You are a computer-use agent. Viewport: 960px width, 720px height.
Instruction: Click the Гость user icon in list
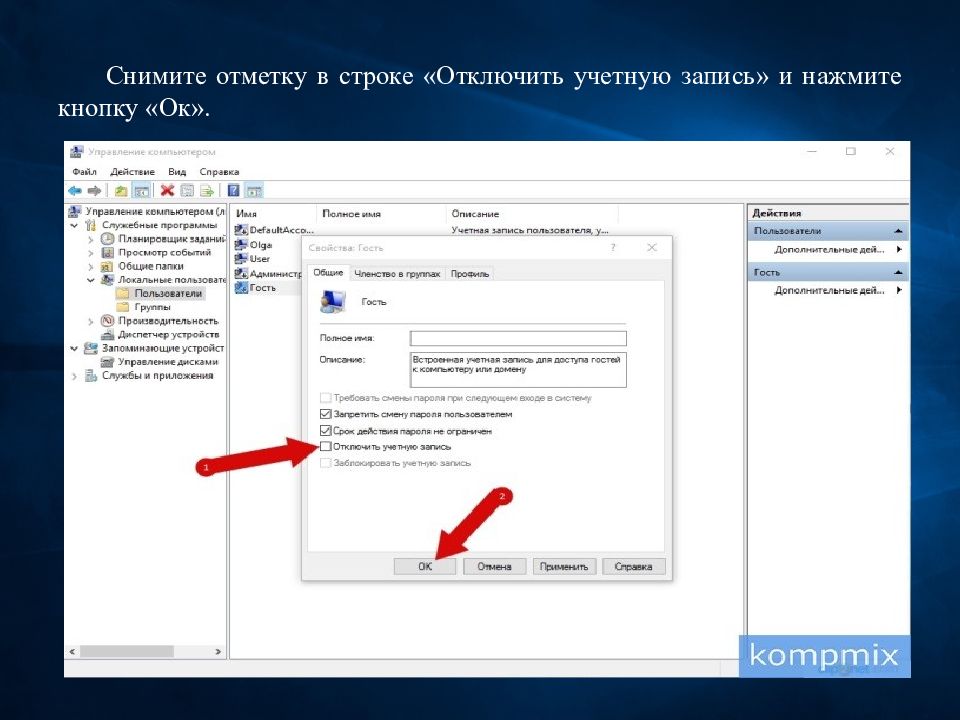click(x=241, y=287)
